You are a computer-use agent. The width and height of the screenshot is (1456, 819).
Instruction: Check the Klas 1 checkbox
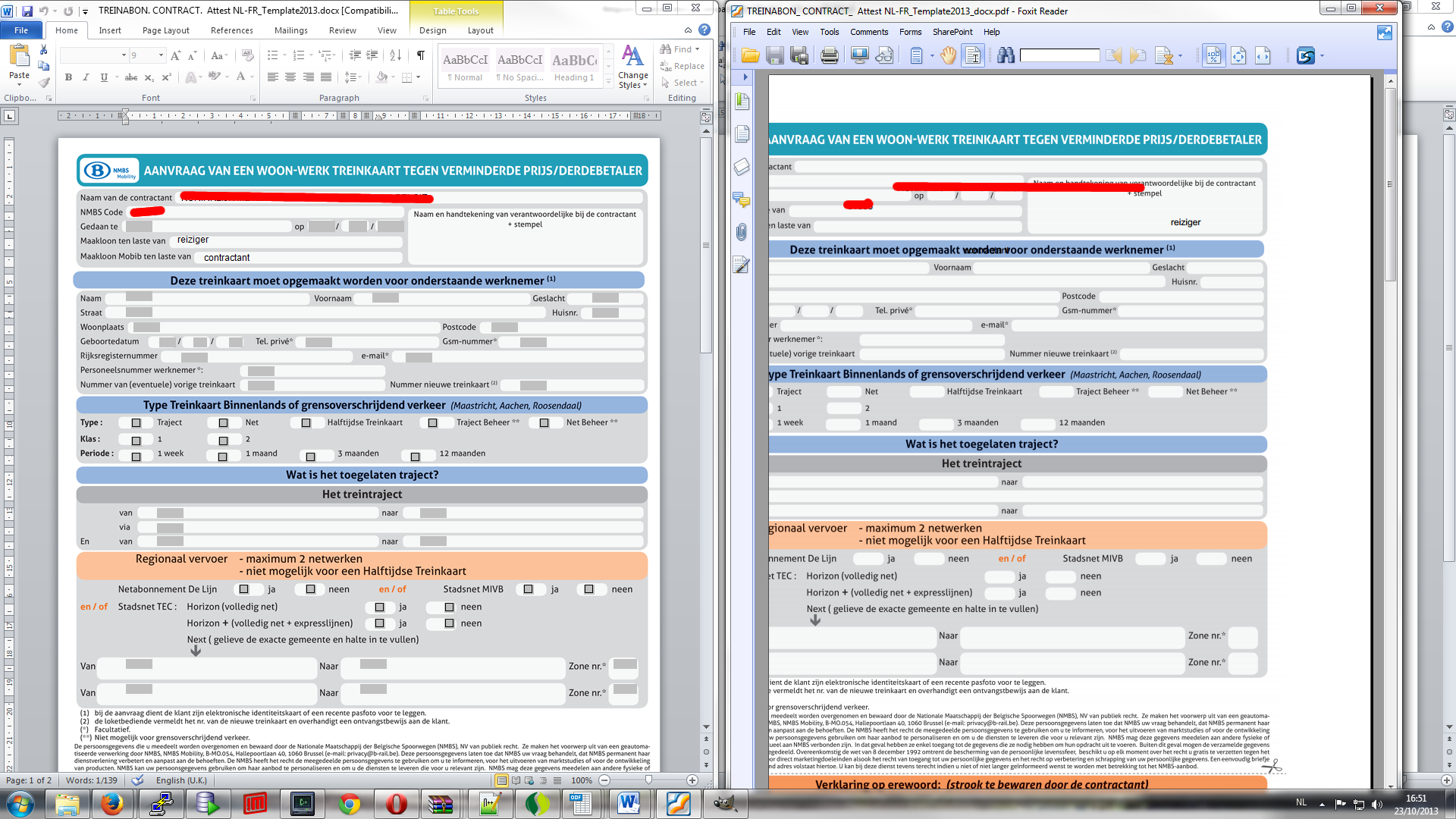tap(136, 441)
